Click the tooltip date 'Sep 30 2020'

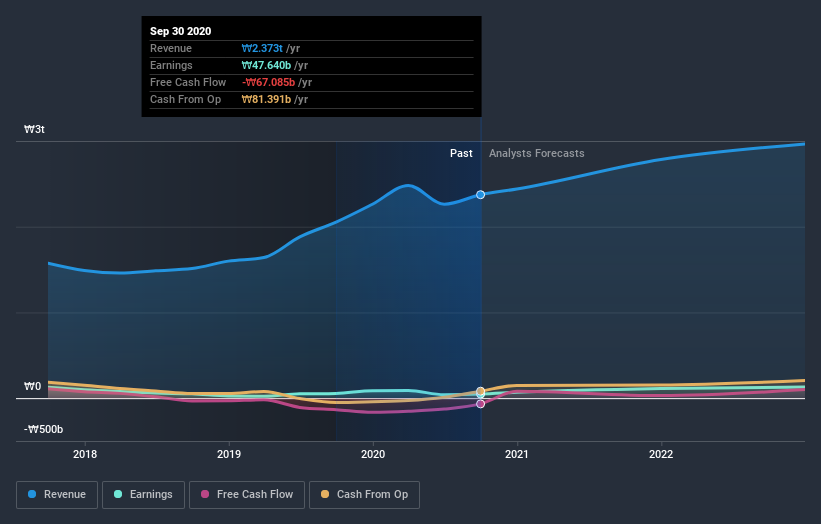181,31
